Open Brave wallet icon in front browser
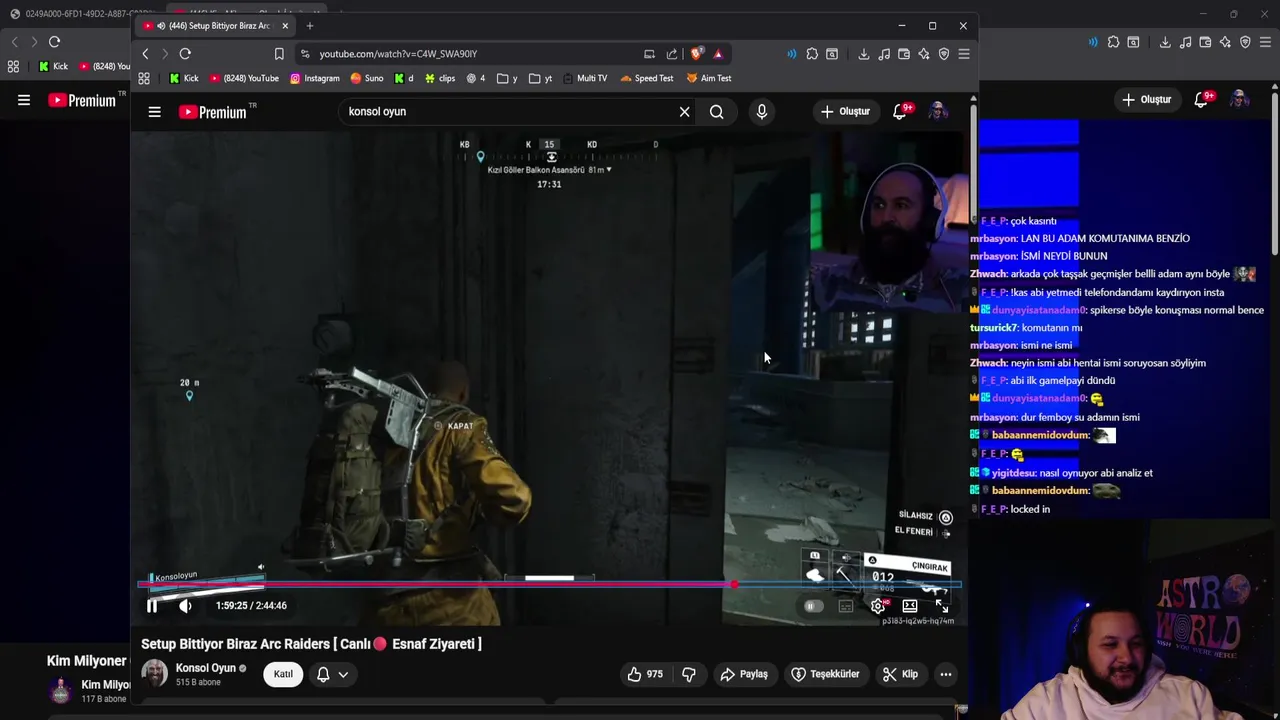 click(904, 54)
